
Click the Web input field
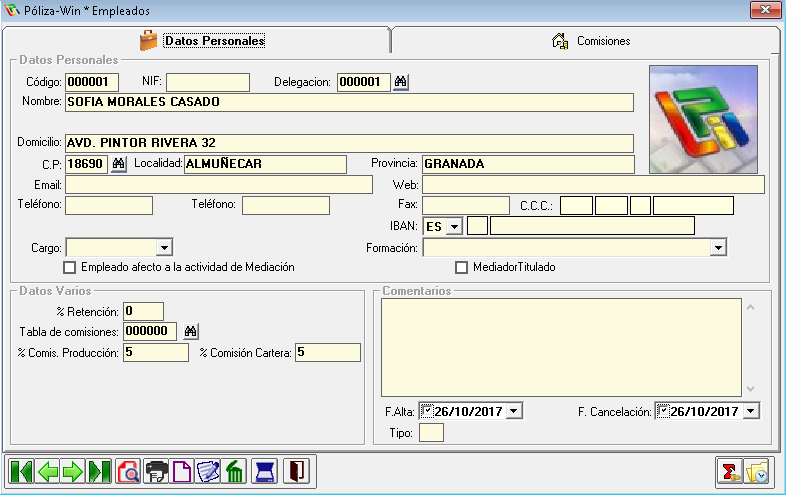[594, 185]
